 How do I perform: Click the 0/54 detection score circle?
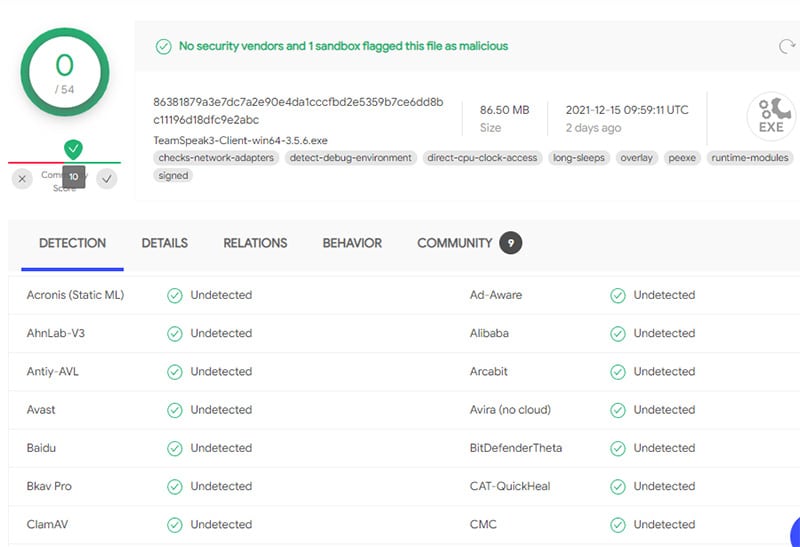click(65, 72)
